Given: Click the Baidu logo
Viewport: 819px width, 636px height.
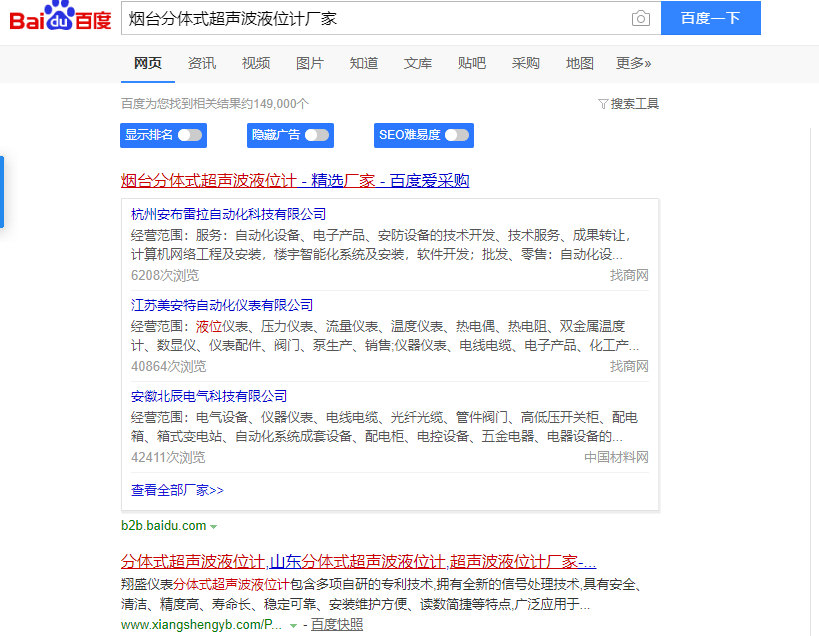Looking at the screenshot, I should pos(60,20).
